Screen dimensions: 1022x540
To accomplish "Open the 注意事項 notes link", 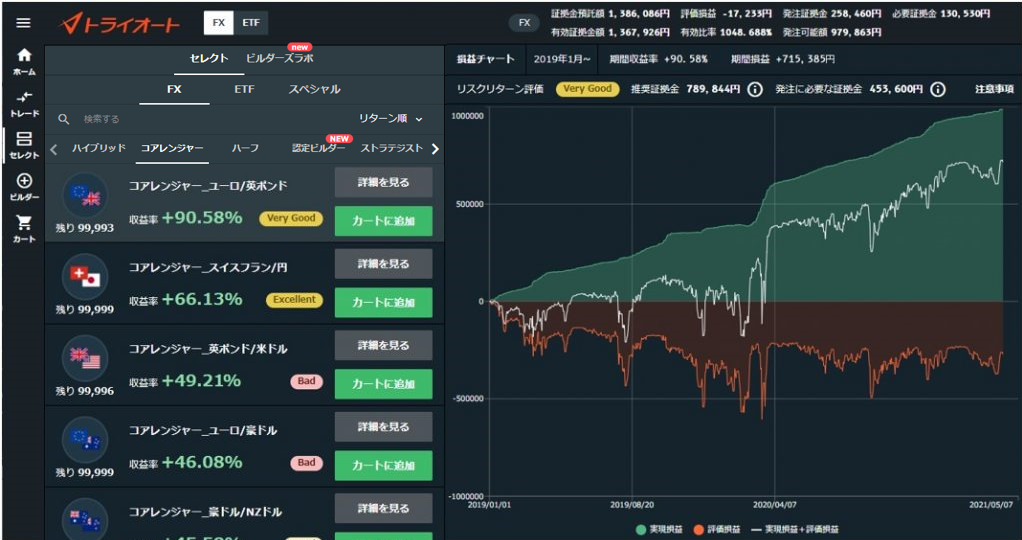I will [x=994, y=89].
